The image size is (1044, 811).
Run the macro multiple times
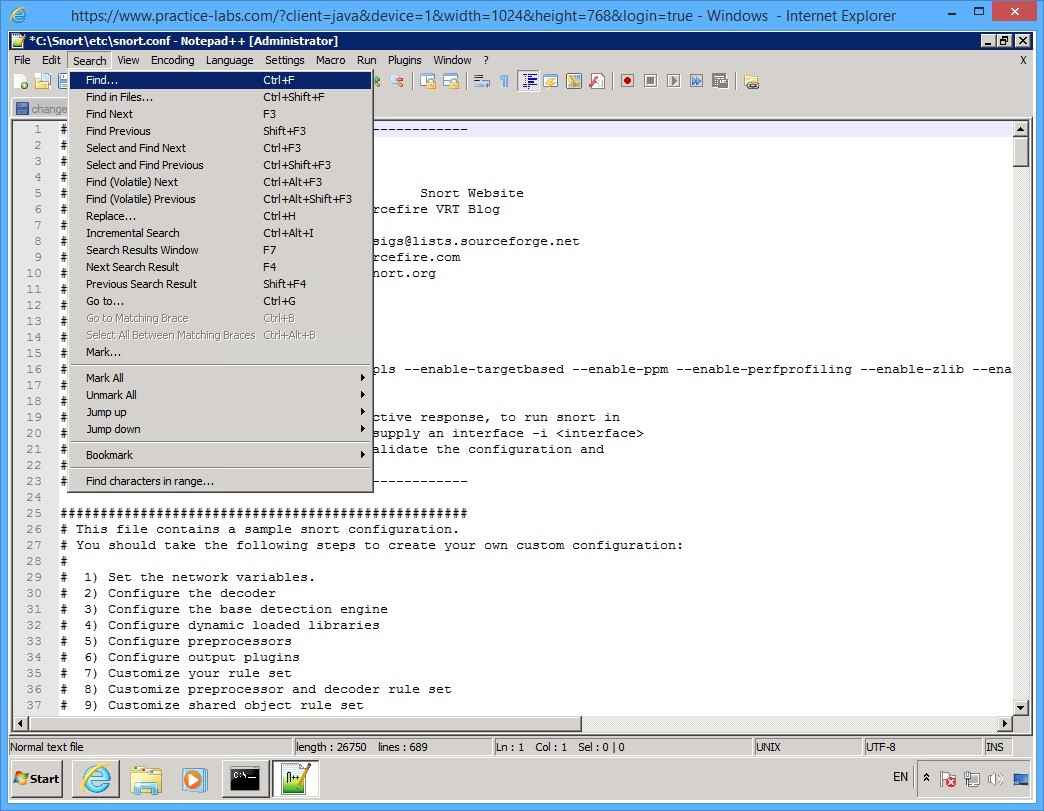697,80
